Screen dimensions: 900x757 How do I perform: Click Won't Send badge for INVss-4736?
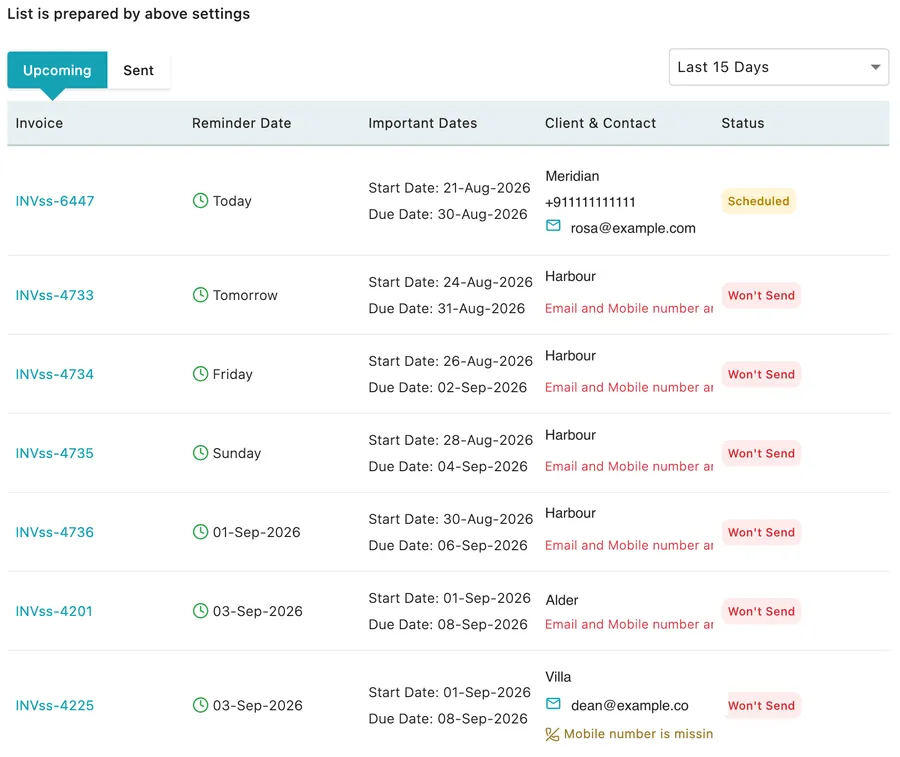761,532
